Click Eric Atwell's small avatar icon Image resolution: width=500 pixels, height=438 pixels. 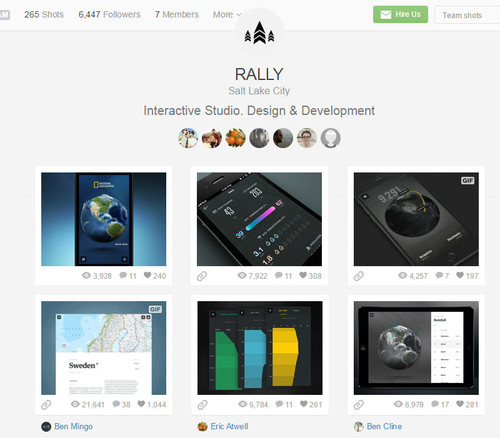(202, 426)
